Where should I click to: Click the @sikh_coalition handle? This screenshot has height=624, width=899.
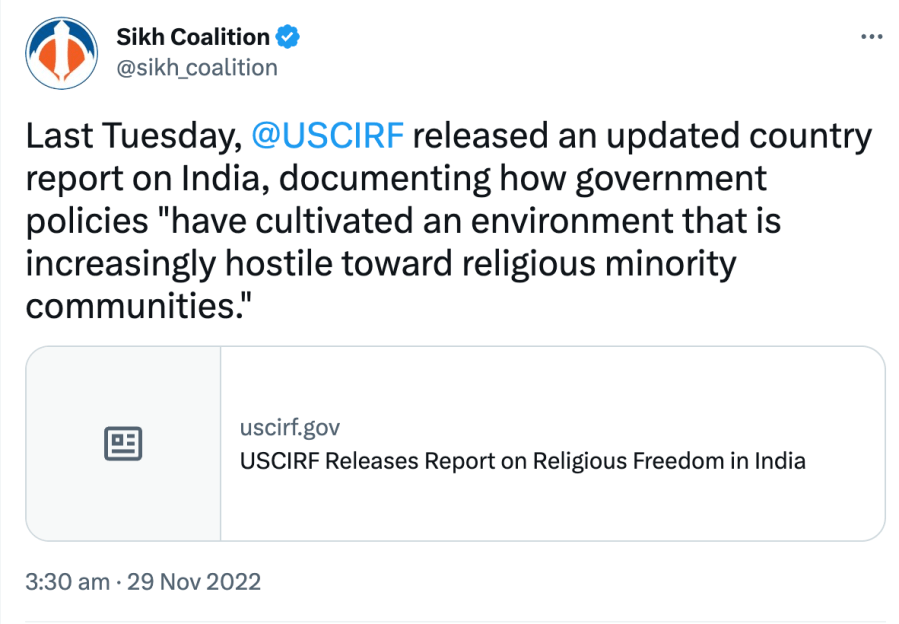[x=197, y=68]
